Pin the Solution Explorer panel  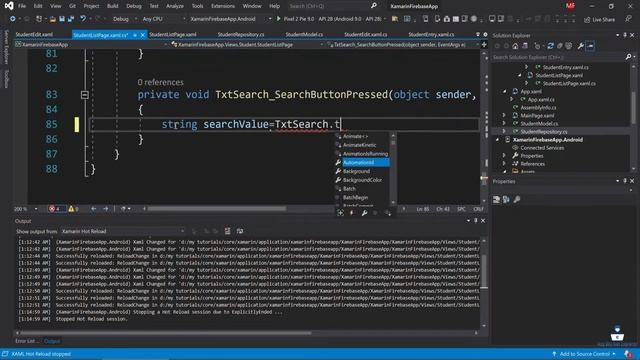click(x=625, y=36)
